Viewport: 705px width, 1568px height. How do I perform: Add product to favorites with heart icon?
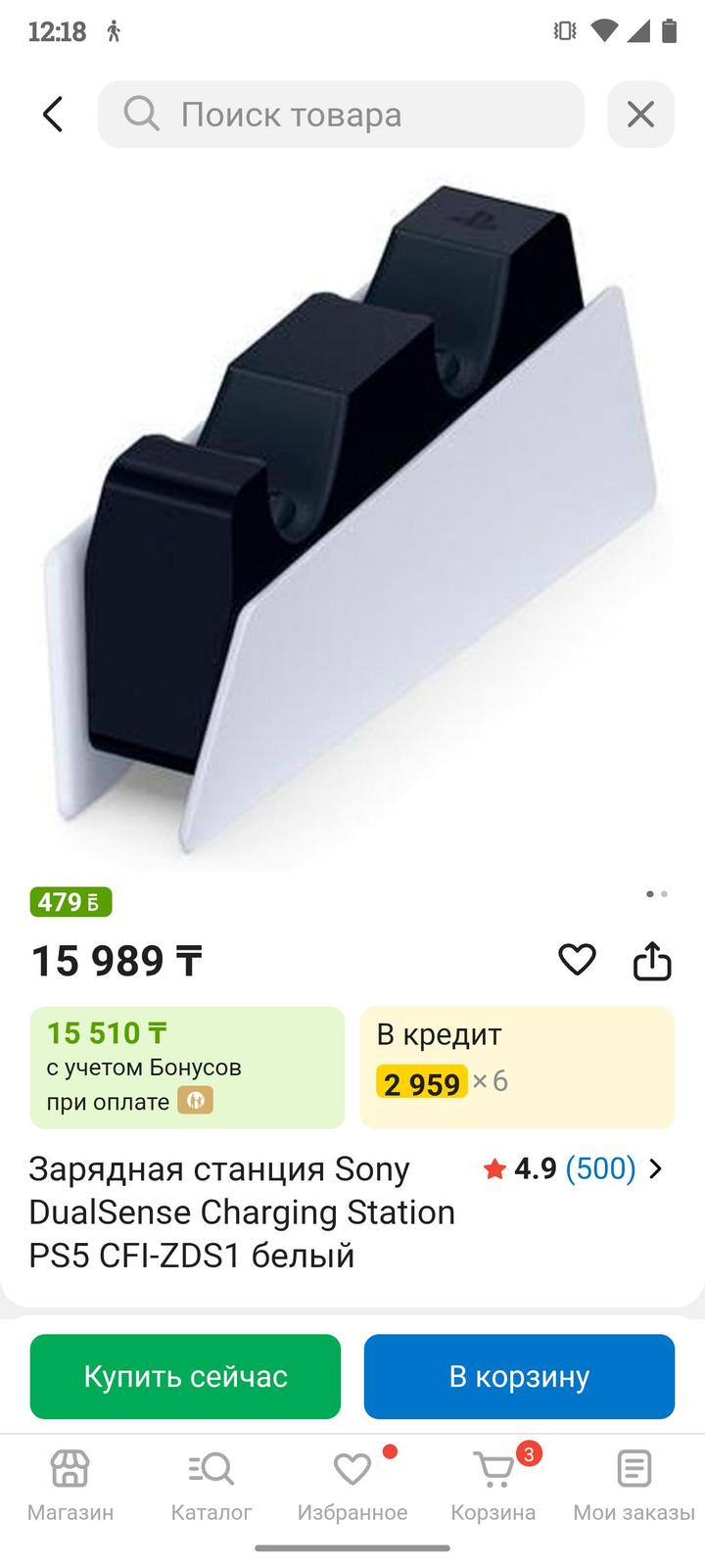click(x=577, y=960)
